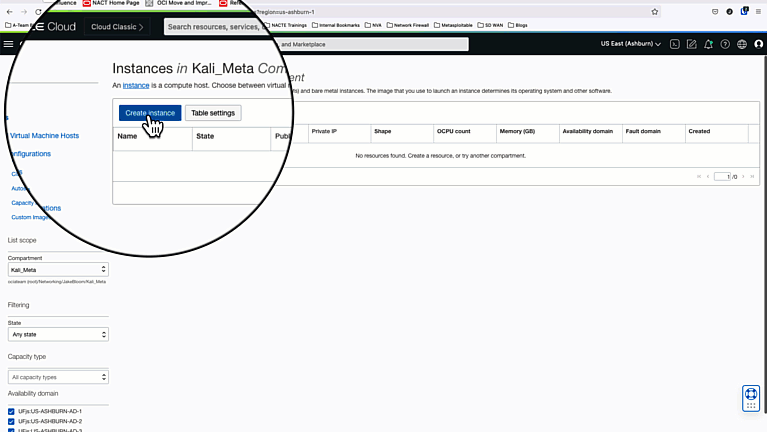
Task: Open the Blogs bookmark folder
Action: pyautogui.click(x=518, y=25)
